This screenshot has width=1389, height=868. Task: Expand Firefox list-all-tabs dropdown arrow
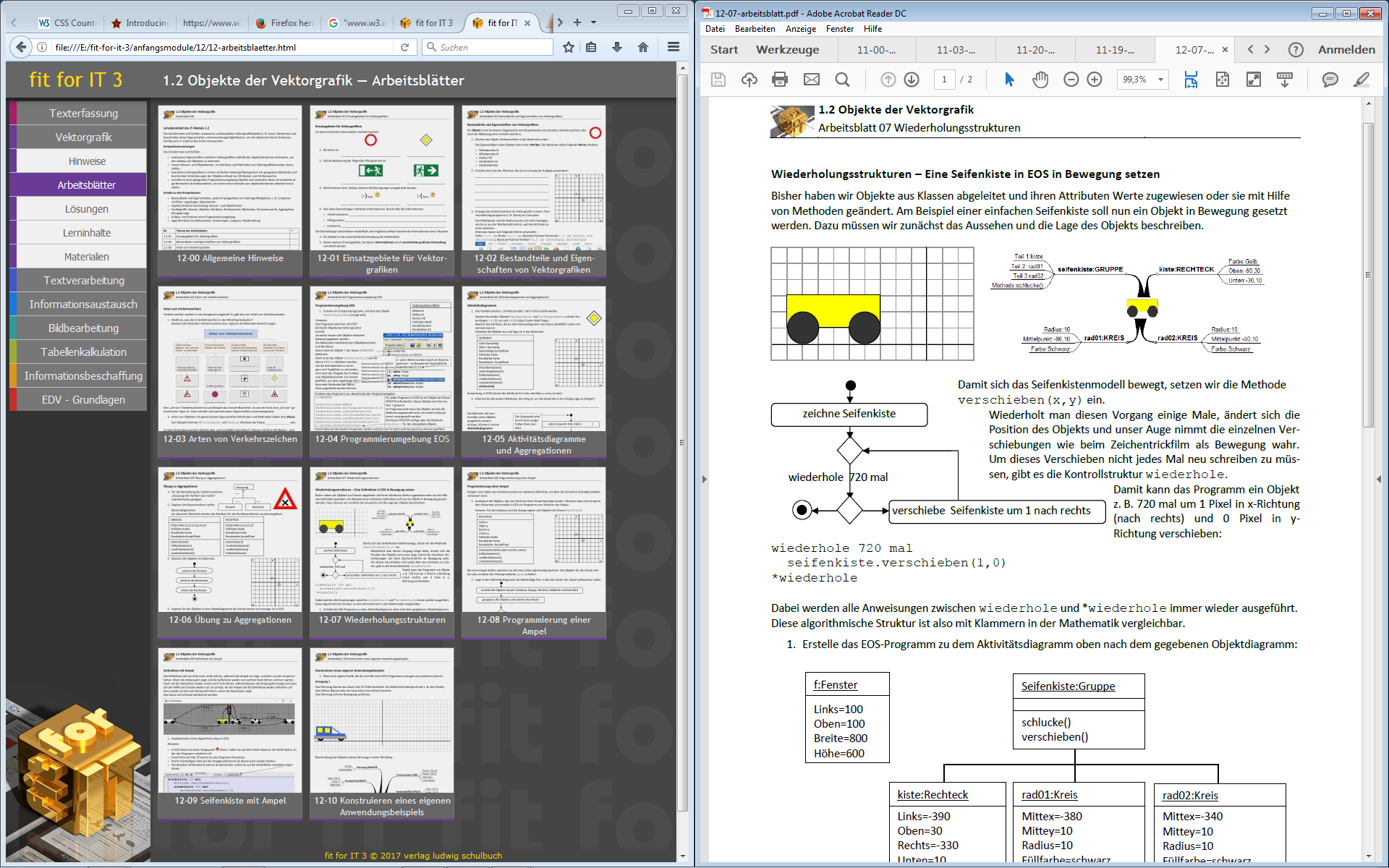click(594, 22)
